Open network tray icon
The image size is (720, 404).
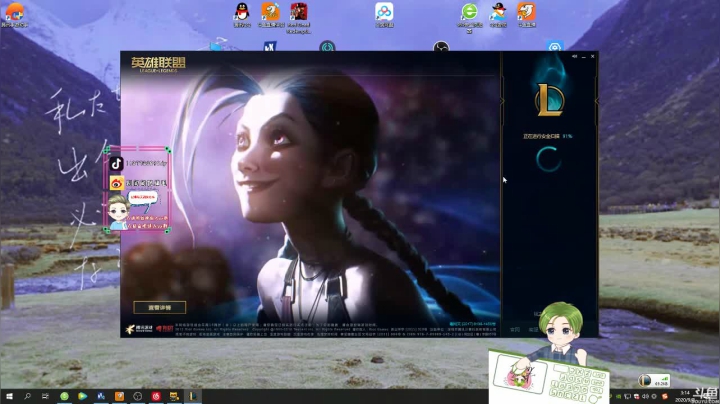(x=627, y=396)
